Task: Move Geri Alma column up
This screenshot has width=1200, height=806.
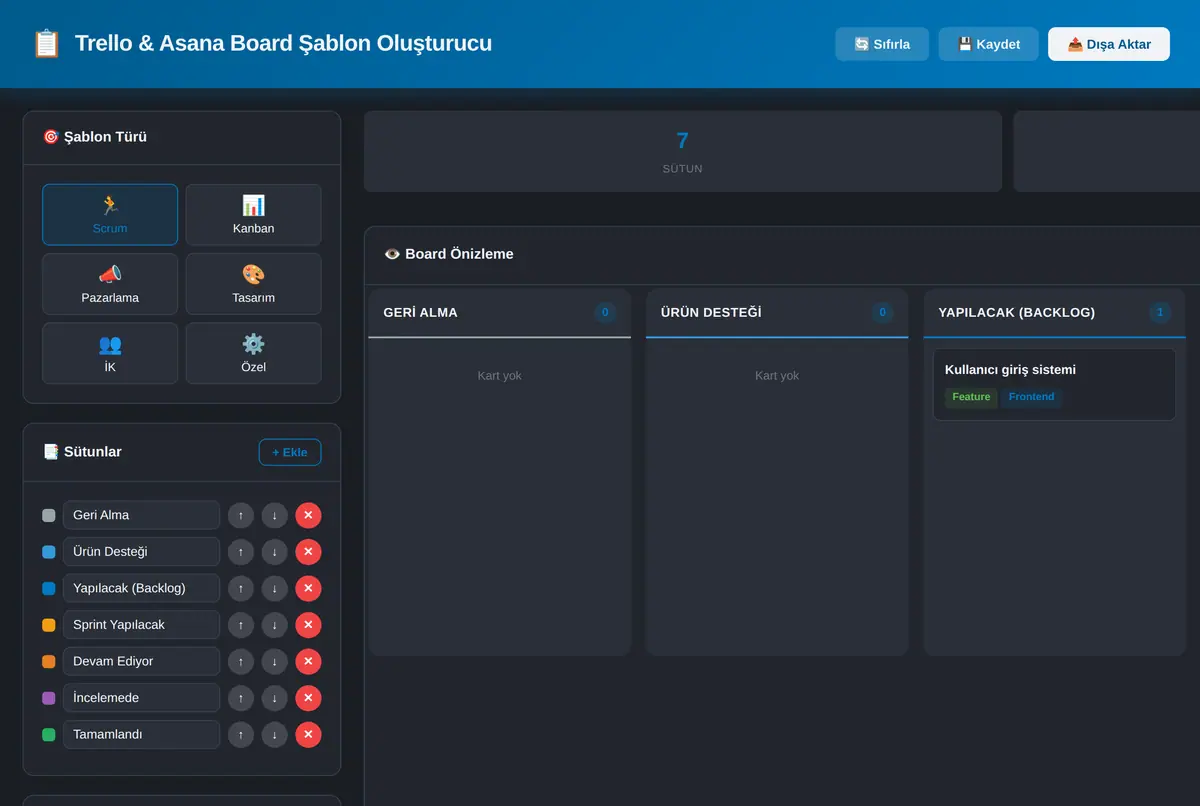Action: [x=241, y=515]
